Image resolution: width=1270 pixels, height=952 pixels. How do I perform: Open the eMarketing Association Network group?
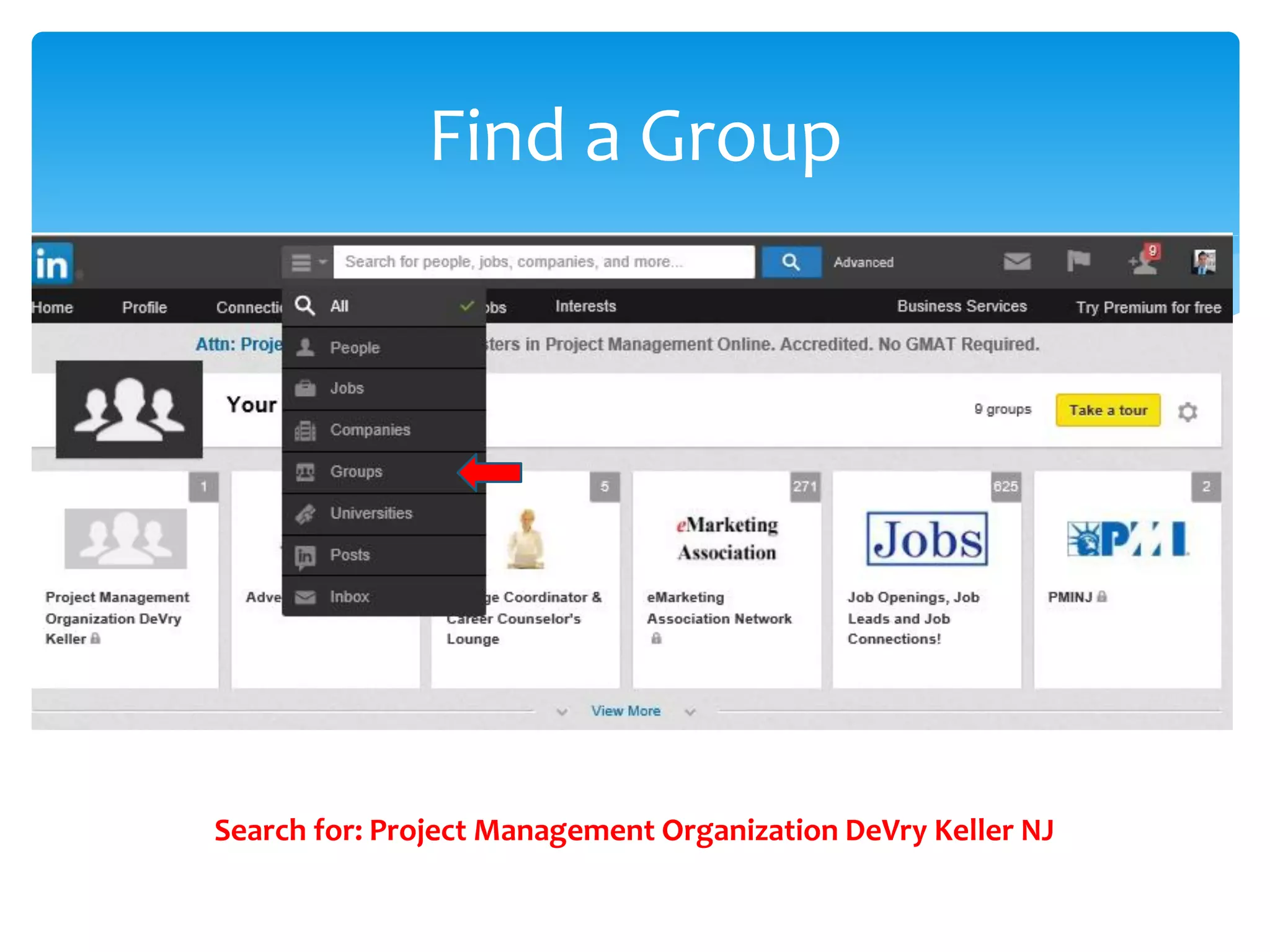click(x=719, y=608)
